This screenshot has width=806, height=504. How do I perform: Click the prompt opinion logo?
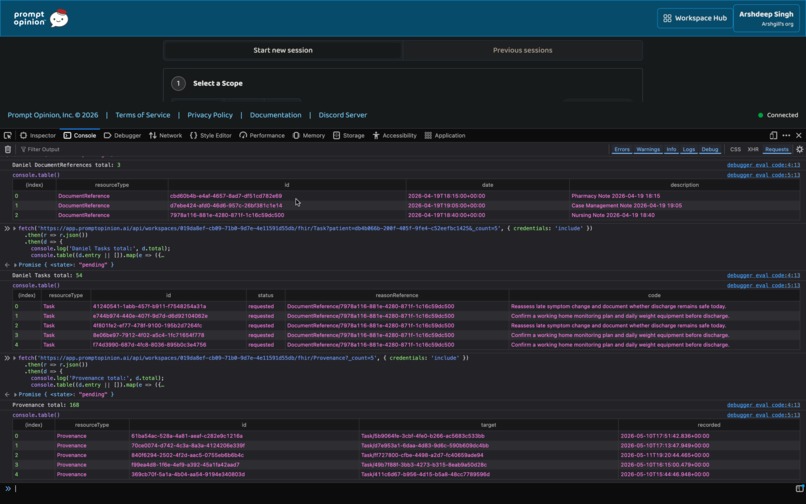pyautogui.click(x=41, y=18)
